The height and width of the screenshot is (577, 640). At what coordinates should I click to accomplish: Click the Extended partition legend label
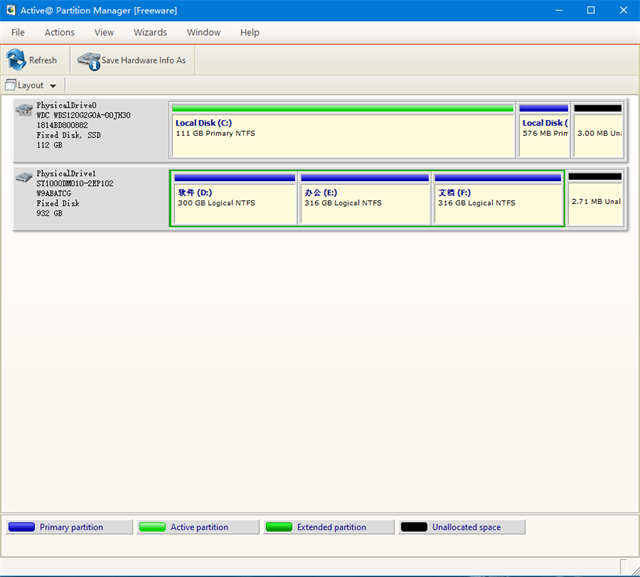331,527
